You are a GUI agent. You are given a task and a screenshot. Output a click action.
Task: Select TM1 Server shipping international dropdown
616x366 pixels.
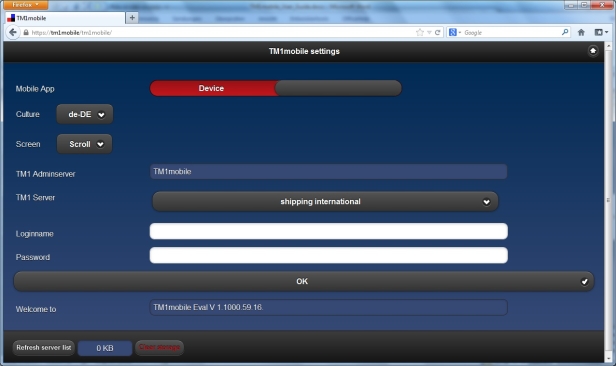tap(325, 201)
